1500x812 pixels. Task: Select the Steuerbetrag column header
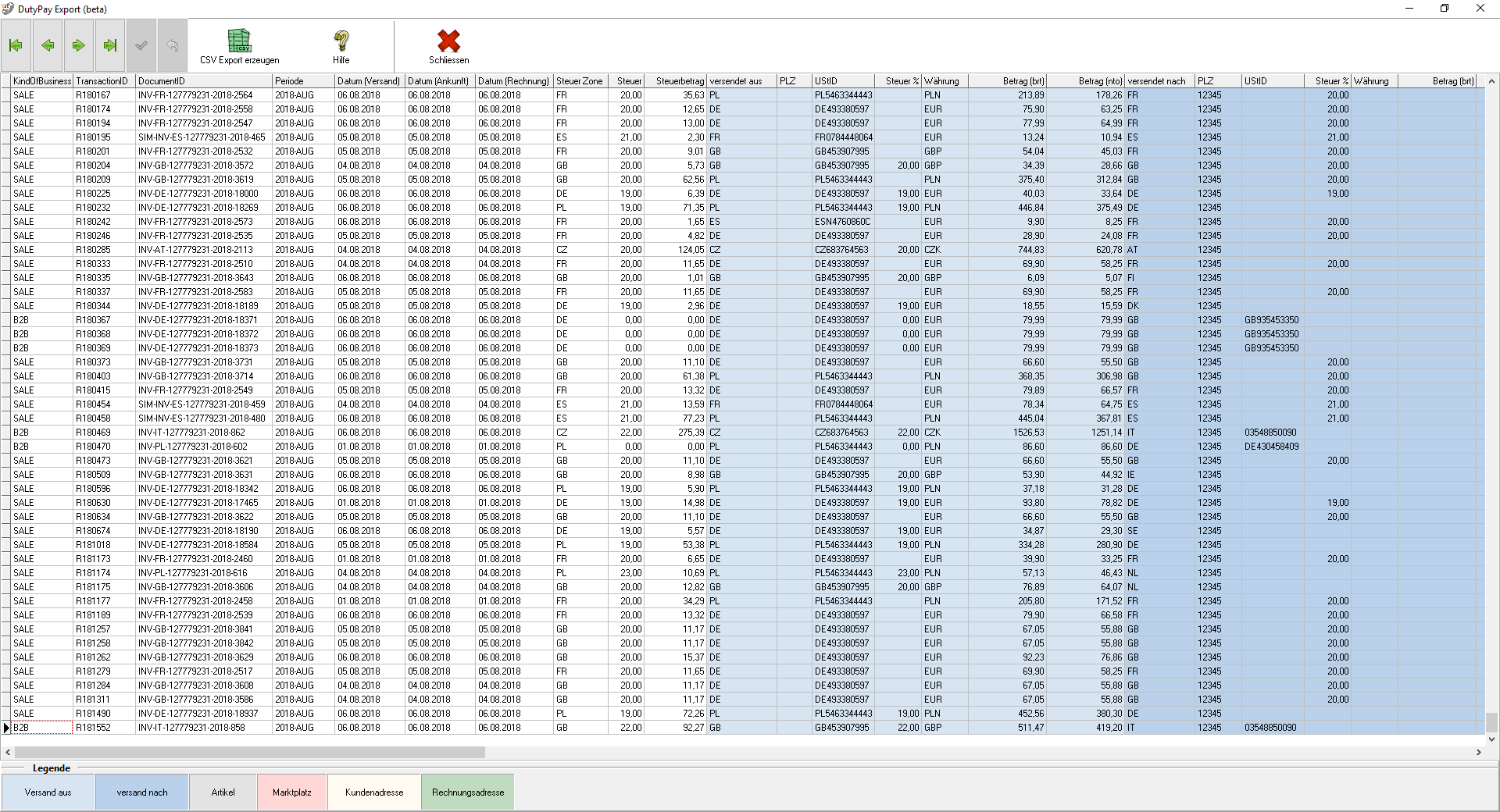point(677,81)
